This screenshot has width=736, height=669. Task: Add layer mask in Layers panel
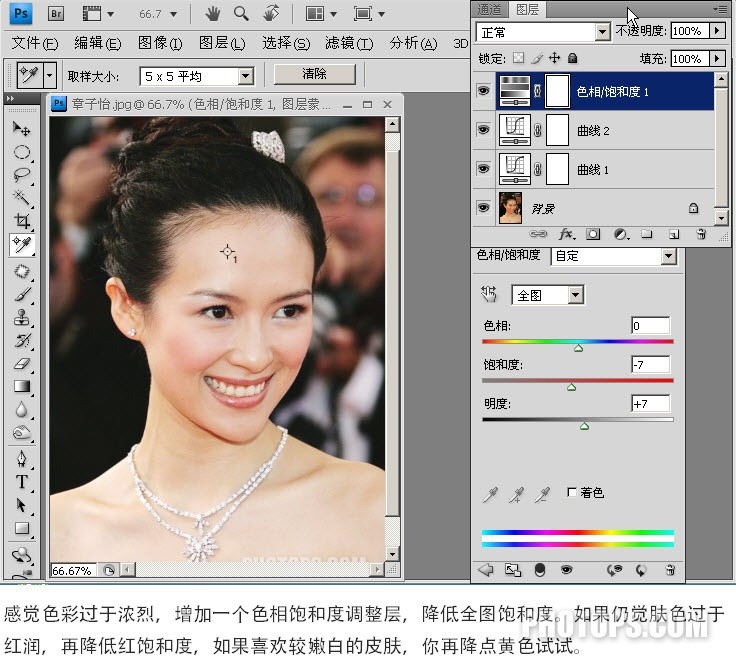coord(593,234)
